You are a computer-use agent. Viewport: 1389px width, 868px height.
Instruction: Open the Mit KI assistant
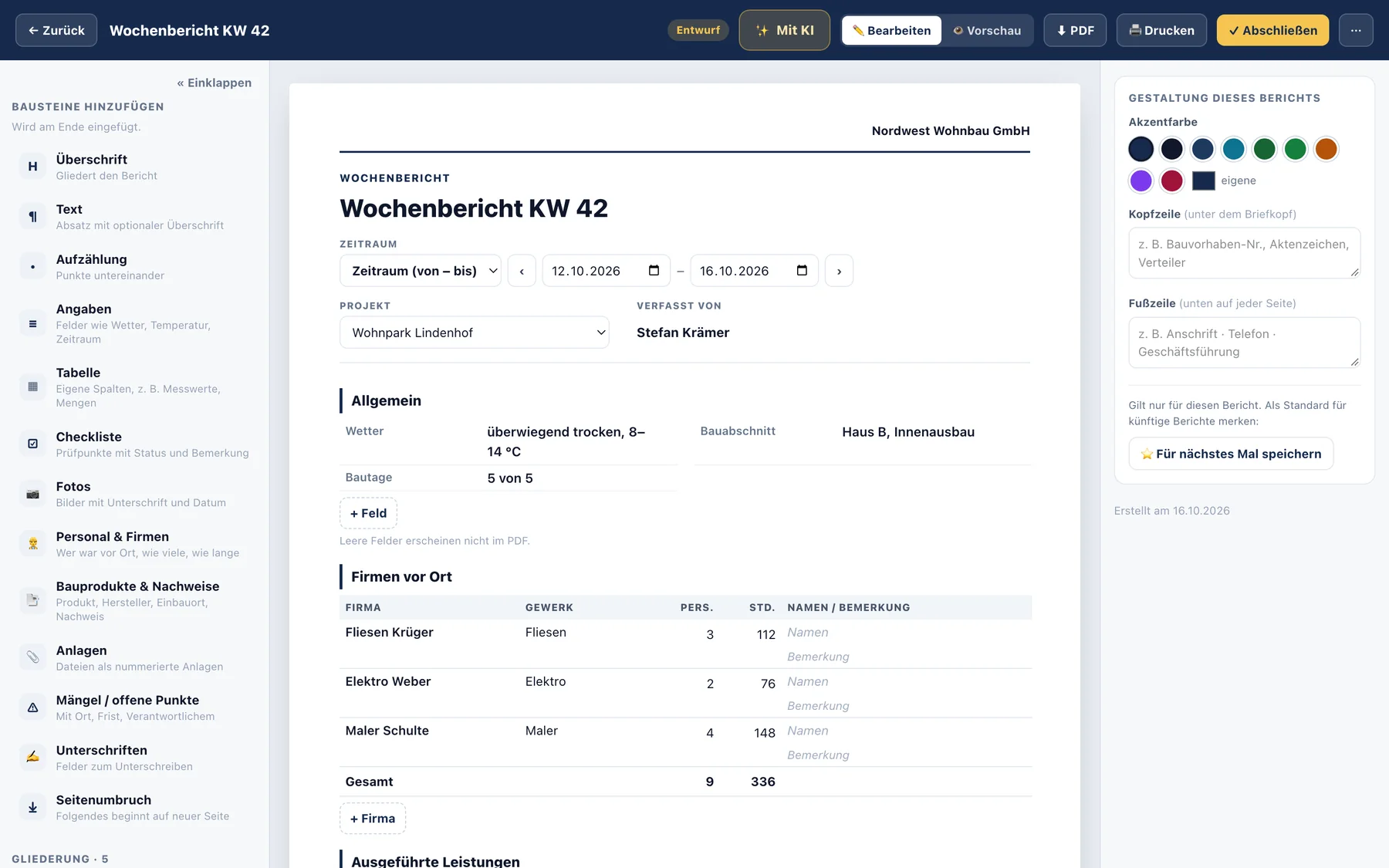(784, 30)
